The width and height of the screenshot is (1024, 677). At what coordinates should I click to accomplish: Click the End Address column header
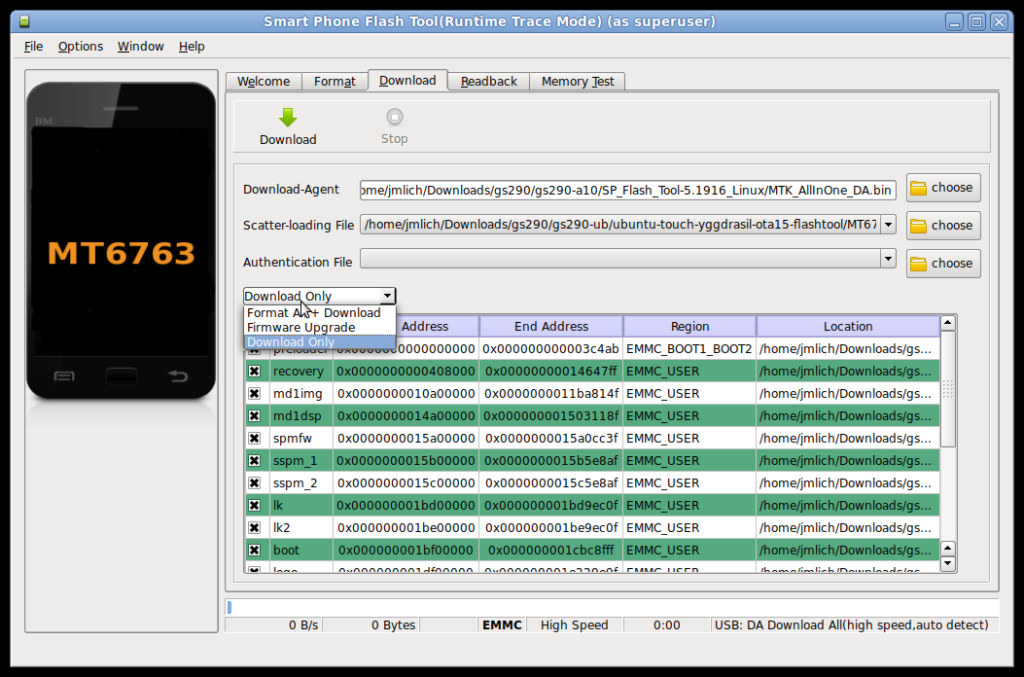point(551,326)
